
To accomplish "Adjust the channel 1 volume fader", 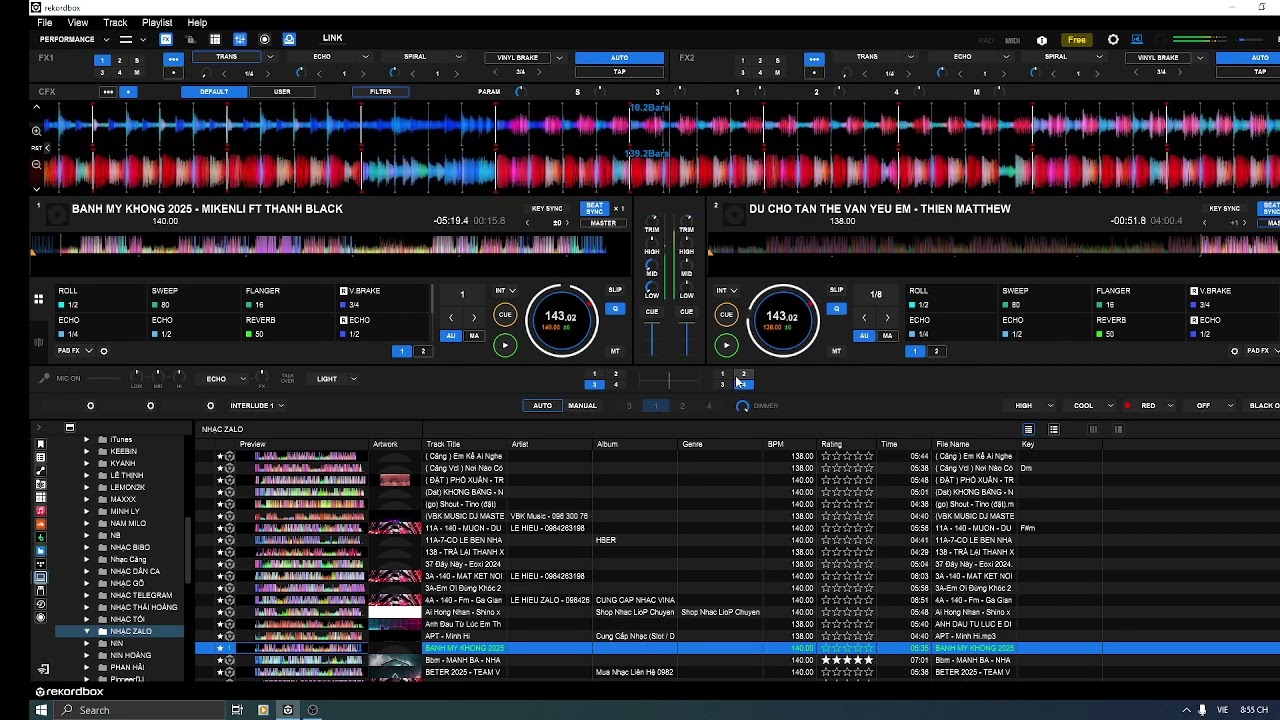I will click(x=652, y=339).
